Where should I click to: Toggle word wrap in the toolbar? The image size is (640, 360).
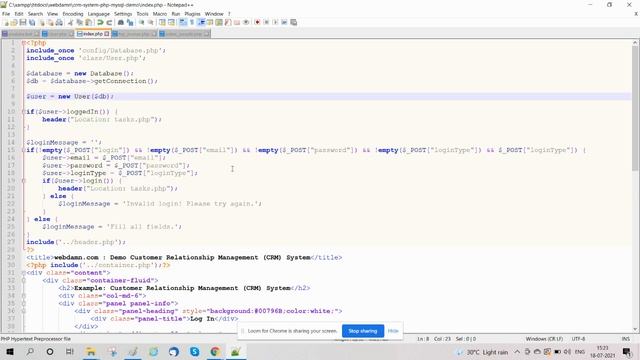click(x=183, y=22)
